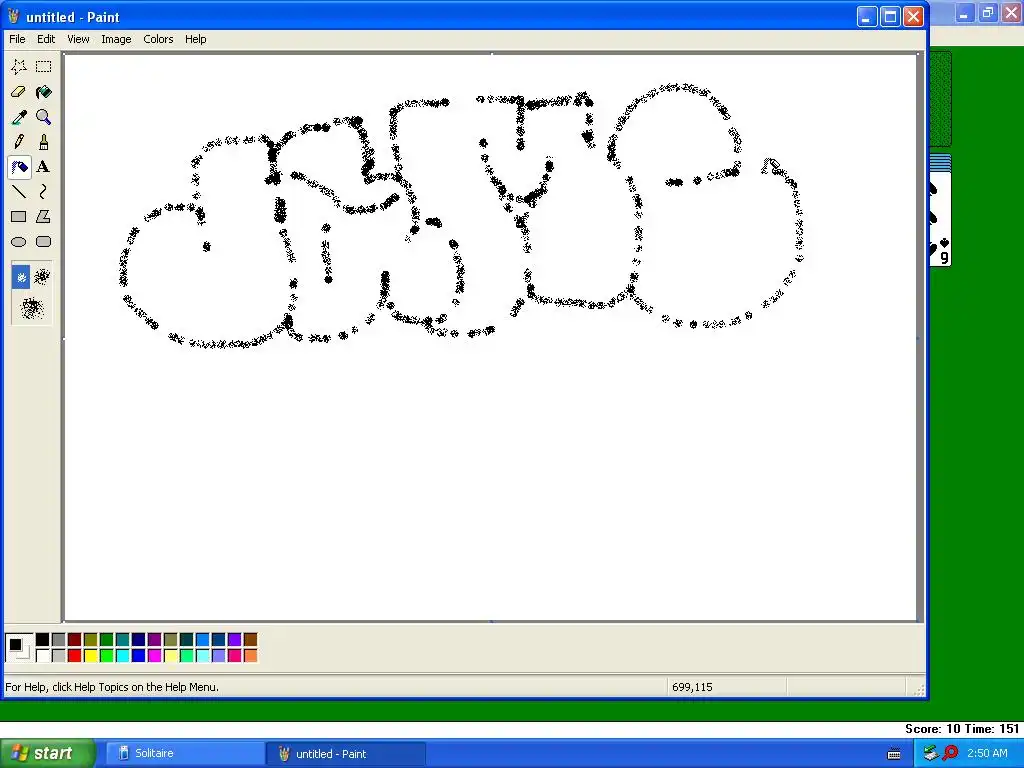Pick the violet swatch in top row
The height and width of the screenshot is (768, 1024).
pos(234,639)
